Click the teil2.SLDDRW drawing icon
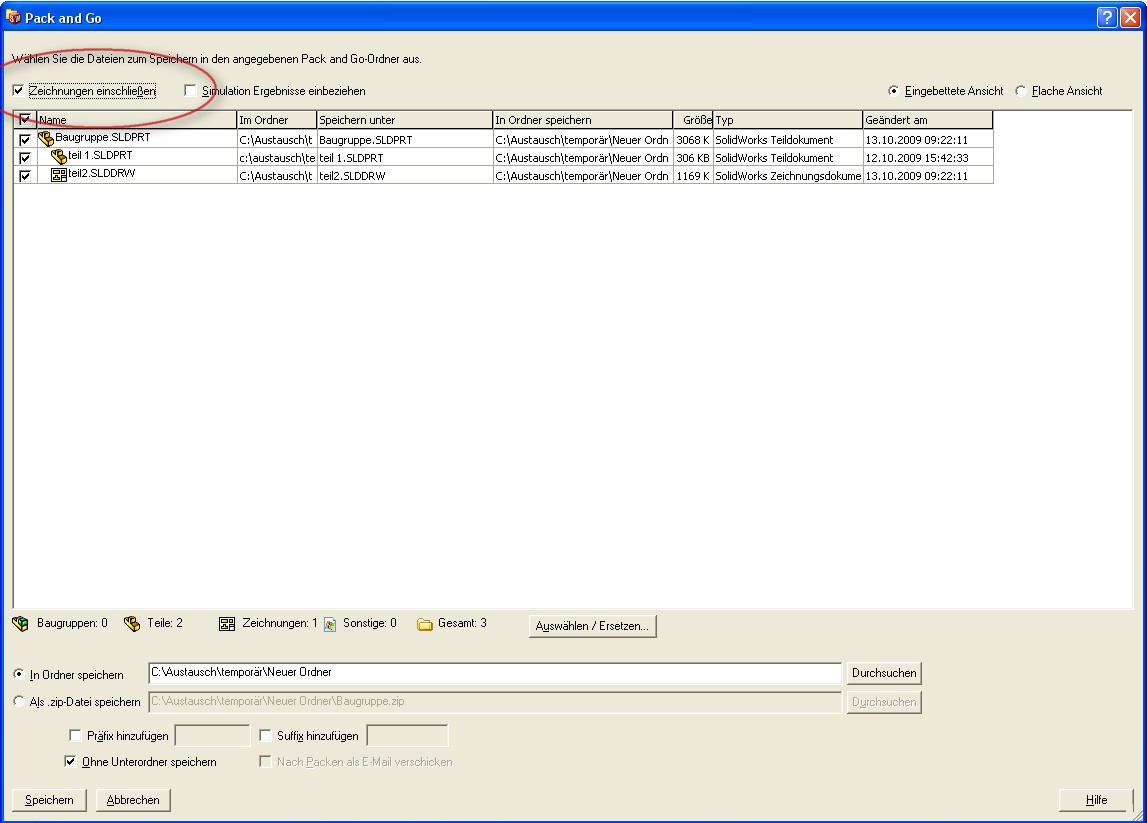Screen dimensions: 1147x823 coord(59,174)
